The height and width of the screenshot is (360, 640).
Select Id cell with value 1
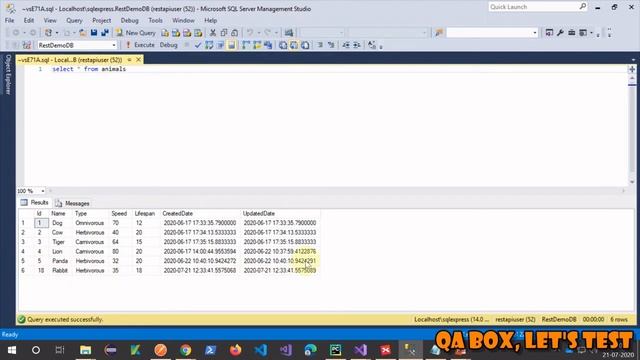40,223
